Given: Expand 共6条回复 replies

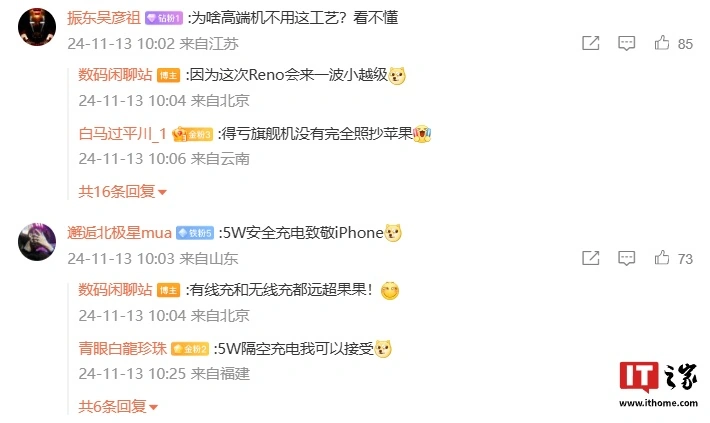Looking at the screenshot, I should click(118, 407).
